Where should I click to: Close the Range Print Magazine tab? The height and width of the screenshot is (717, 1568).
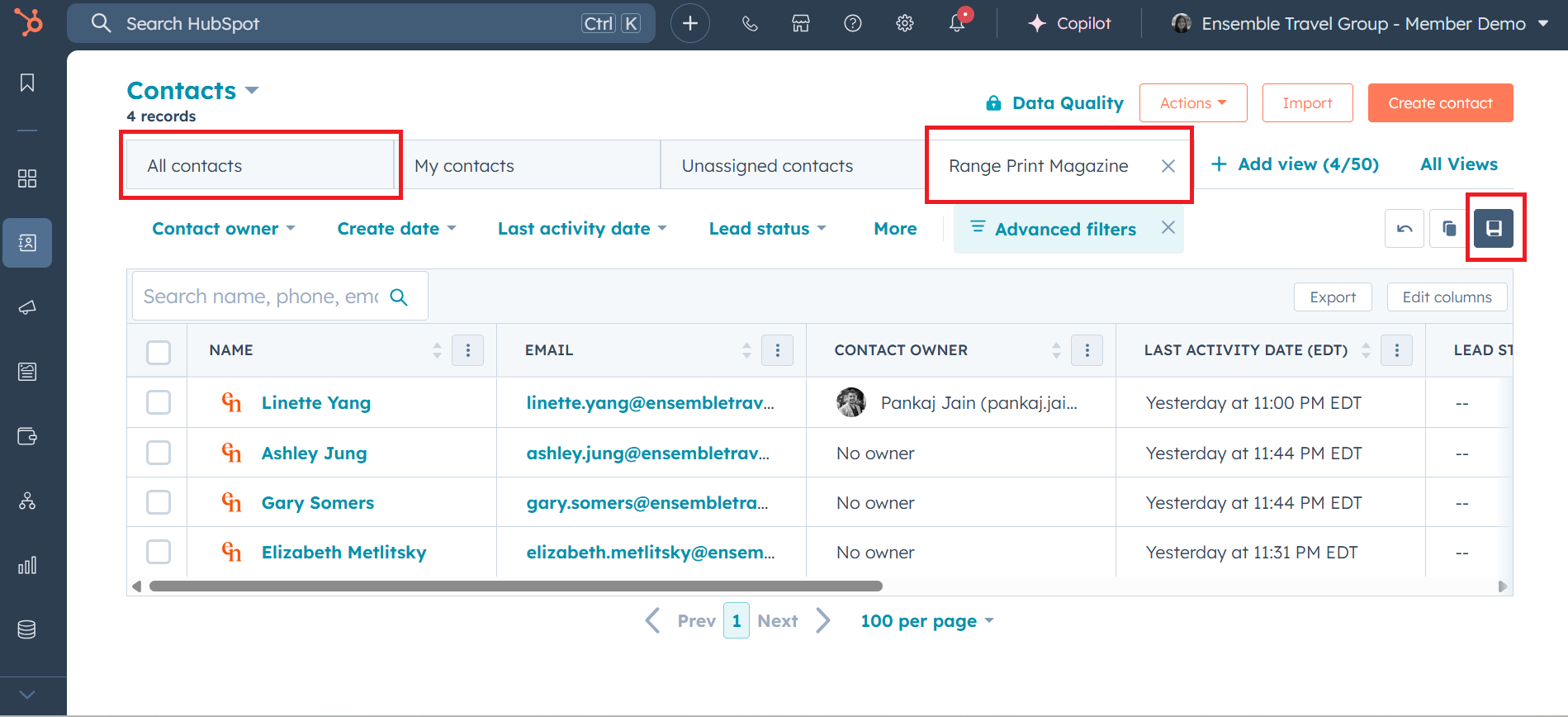pos(1168,166)
